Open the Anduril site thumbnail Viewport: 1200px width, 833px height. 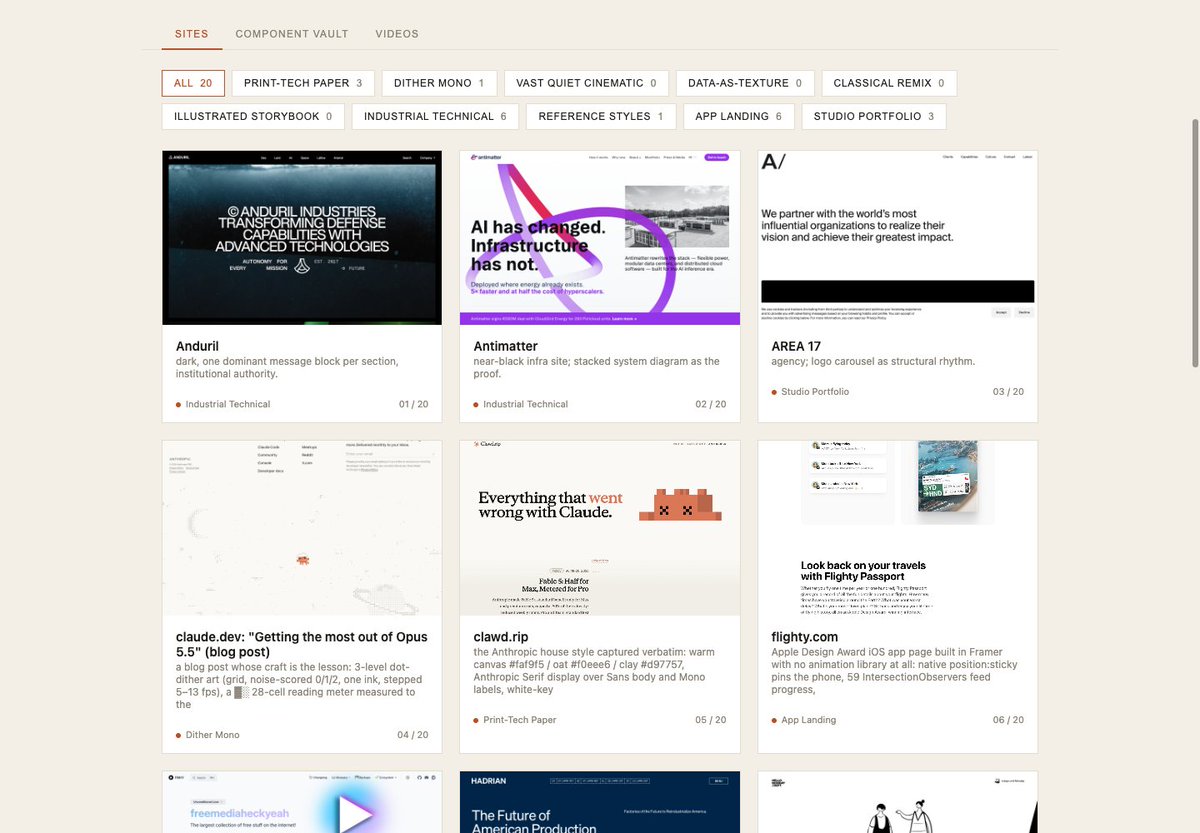pyautogui.click(x=302, y=237)
